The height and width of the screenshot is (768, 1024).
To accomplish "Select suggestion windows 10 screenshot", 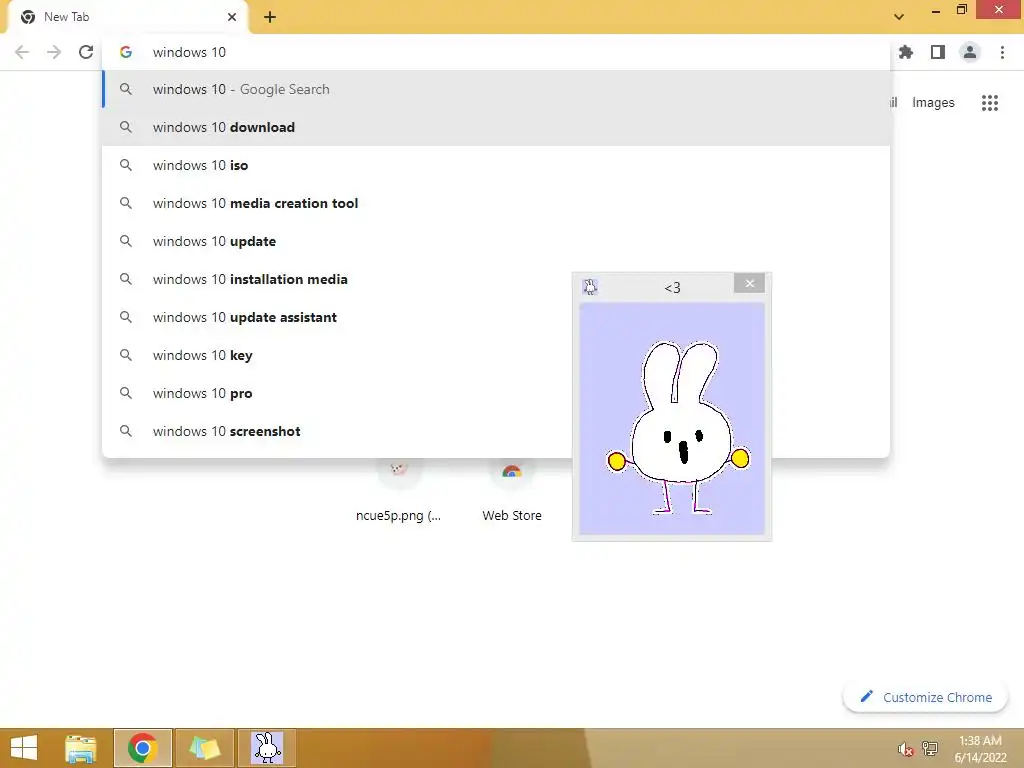I will (496, 431).
